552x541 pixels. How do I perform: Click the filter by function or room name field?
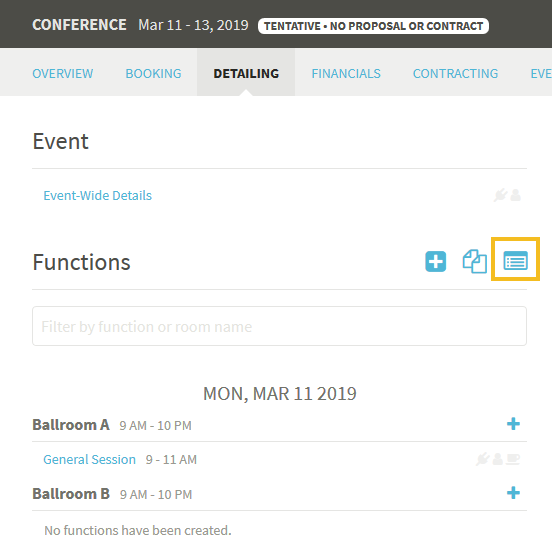[280, 326]
